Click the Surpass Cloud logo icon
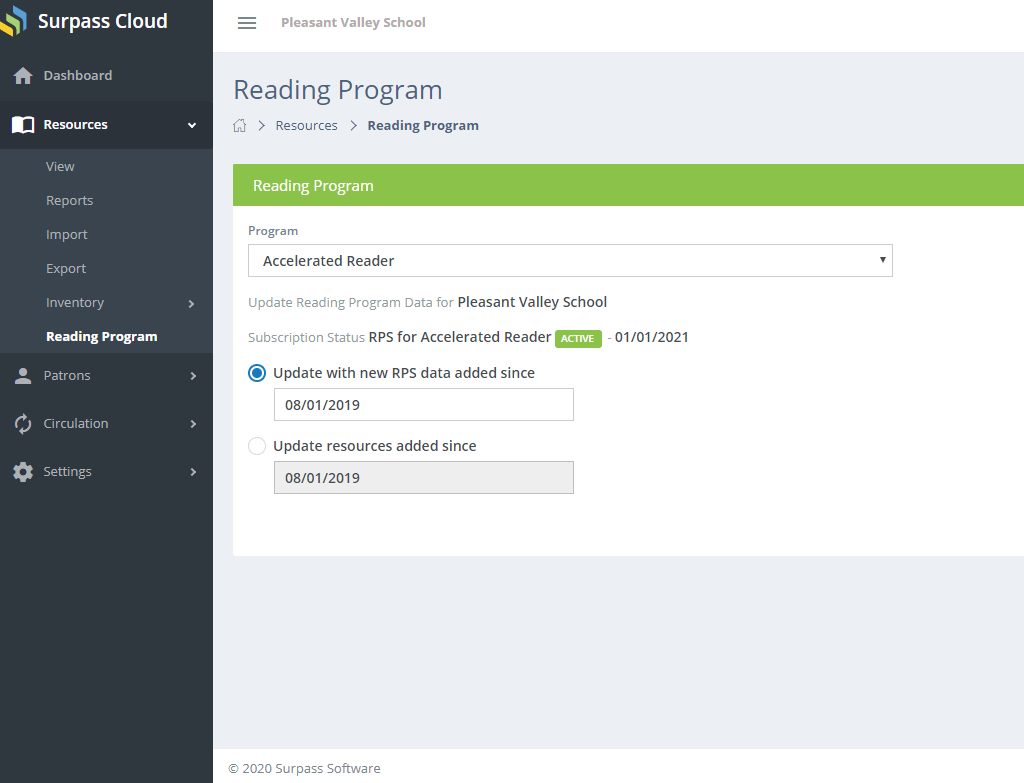 pyautogui.click(x=13, y=21)
